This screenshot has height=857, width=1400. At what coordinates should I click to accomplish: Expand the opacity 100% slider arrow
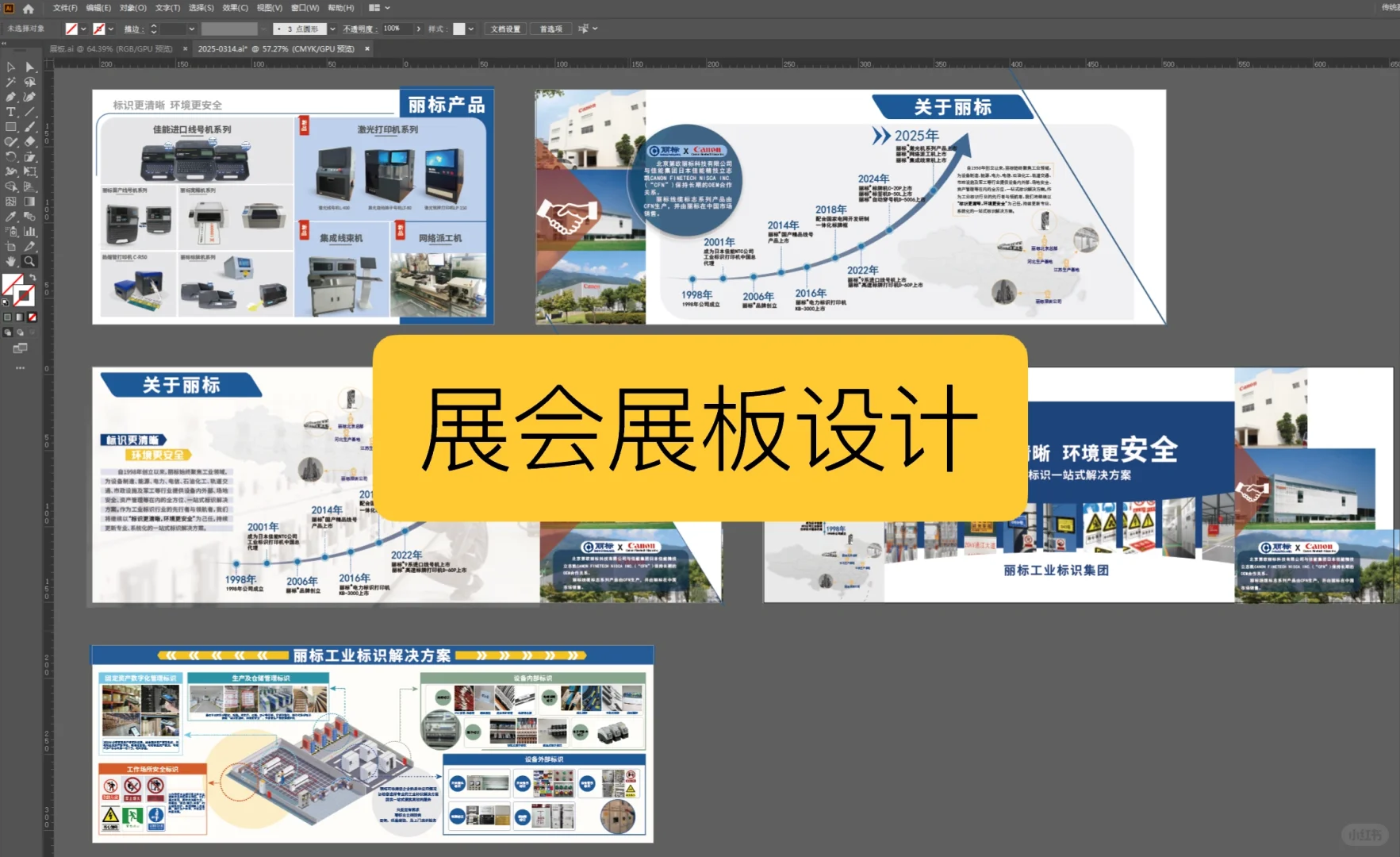tap(419, 29)
